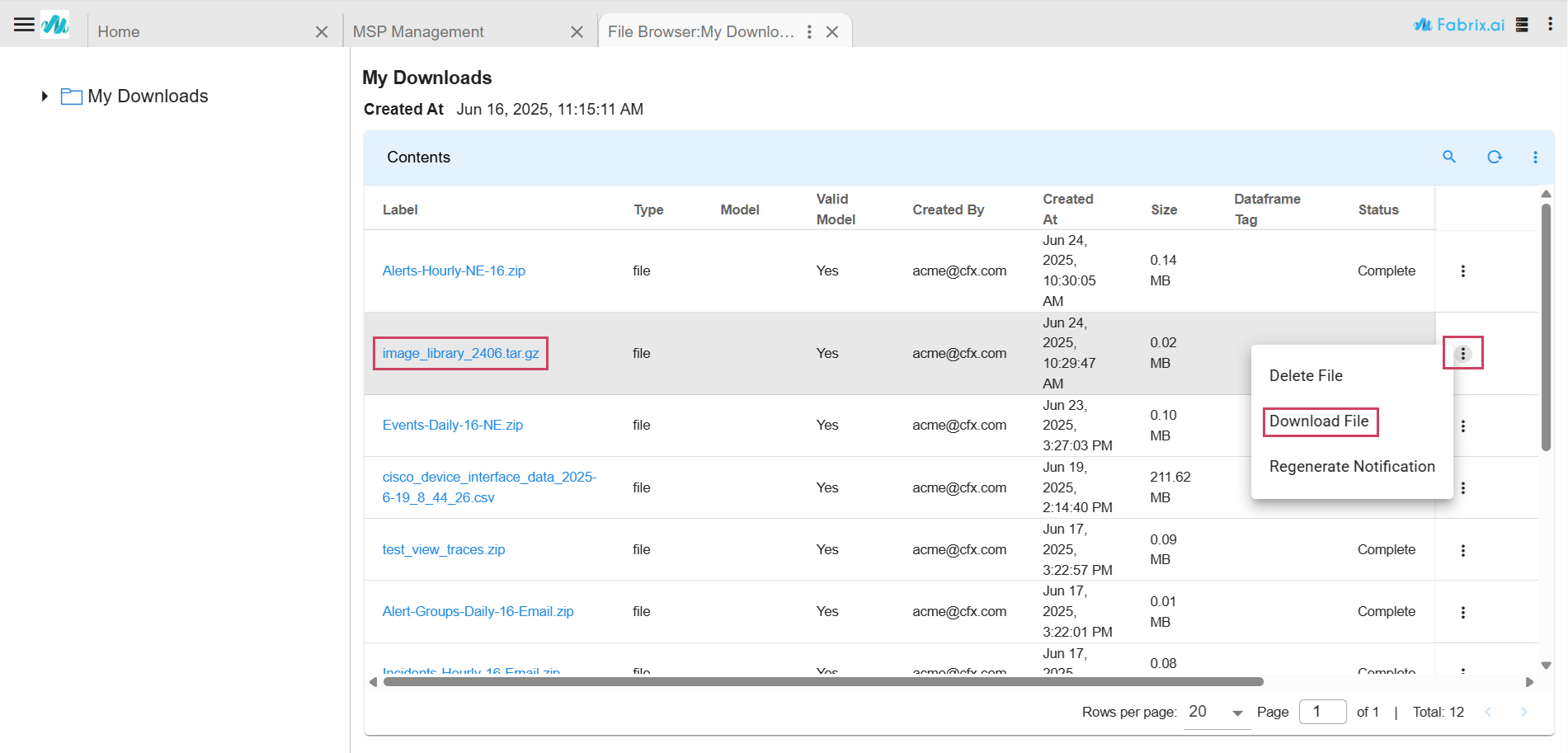
Task: Select Download File from context menu
Action: pyautogui.click(x=1318, y=421)
